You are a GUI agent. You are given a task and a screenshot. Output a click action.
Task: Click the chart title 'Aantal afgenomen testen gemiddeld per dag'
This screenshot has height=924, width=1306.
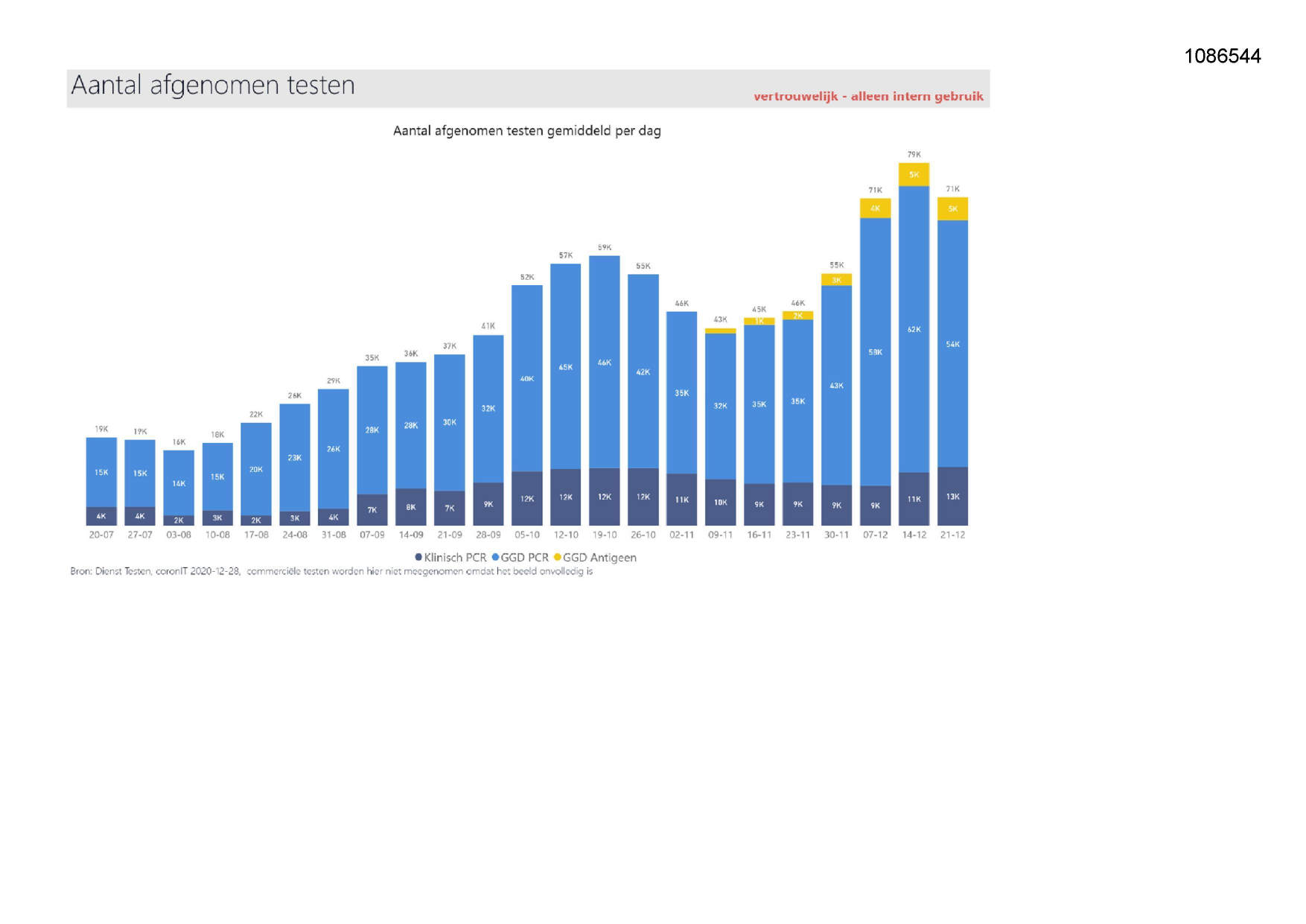526,131
